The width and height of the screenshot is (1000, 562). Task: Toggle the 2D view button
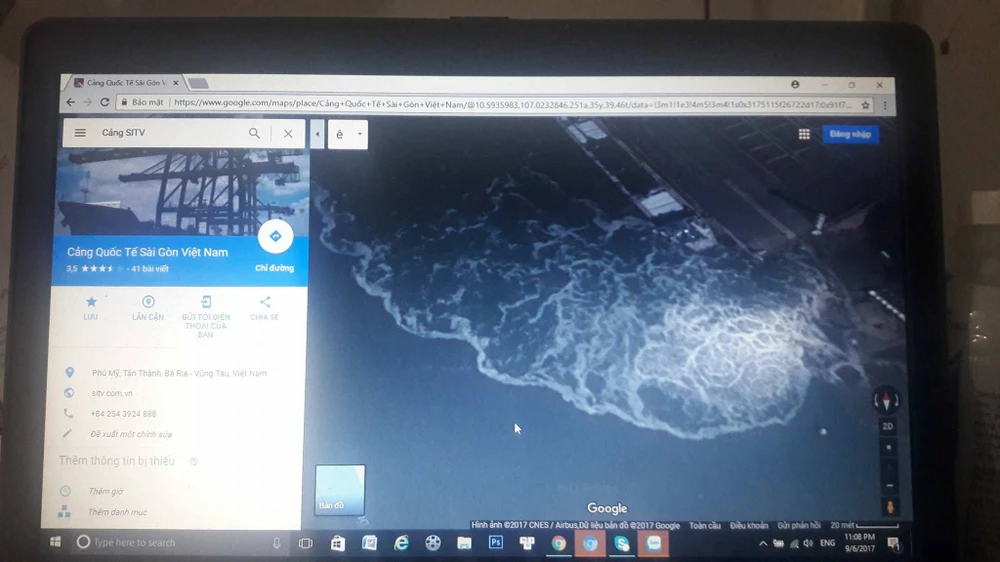coord(887,426)
